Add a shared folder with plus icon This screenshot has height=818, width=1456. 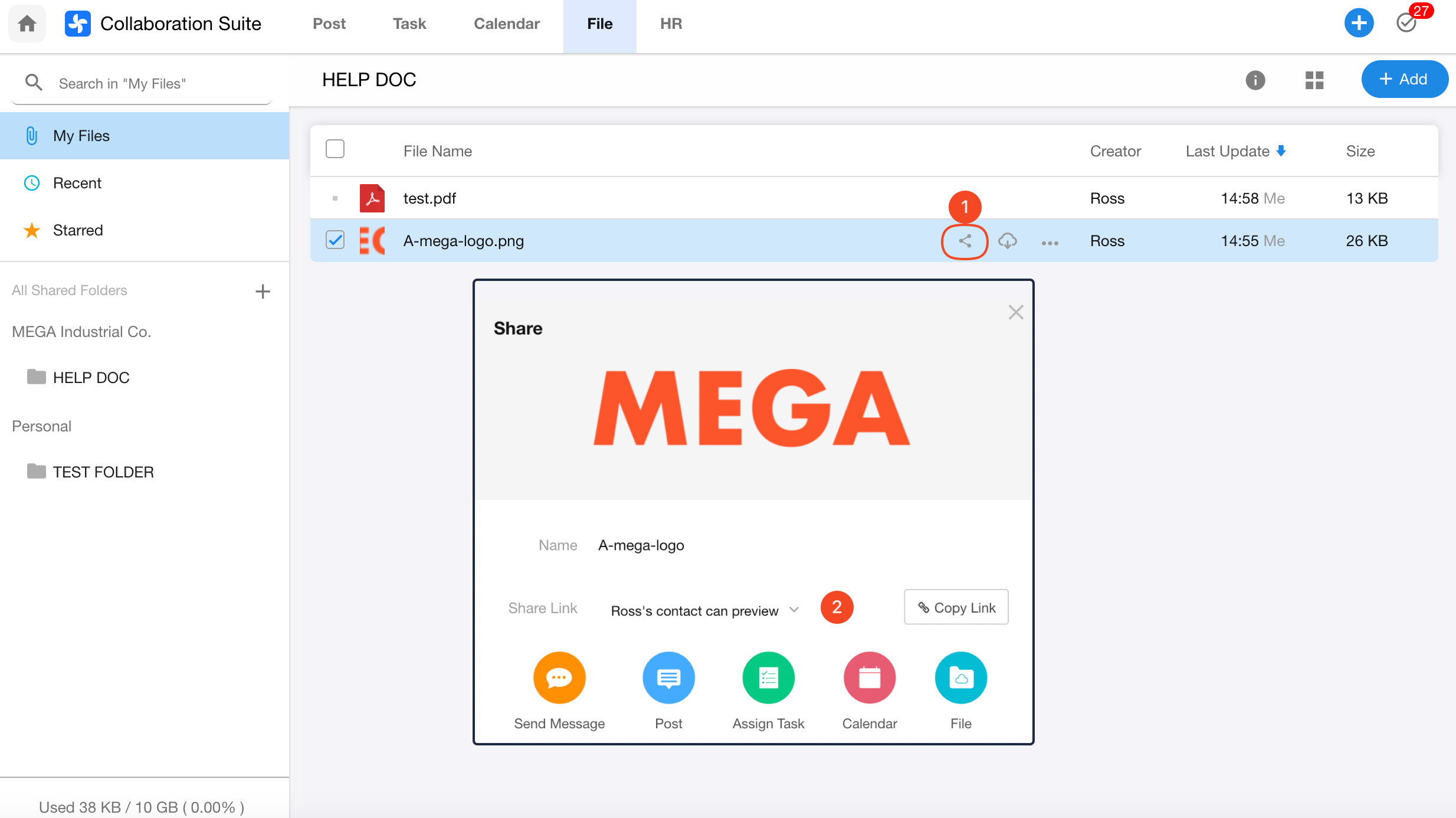click(263, 291)
